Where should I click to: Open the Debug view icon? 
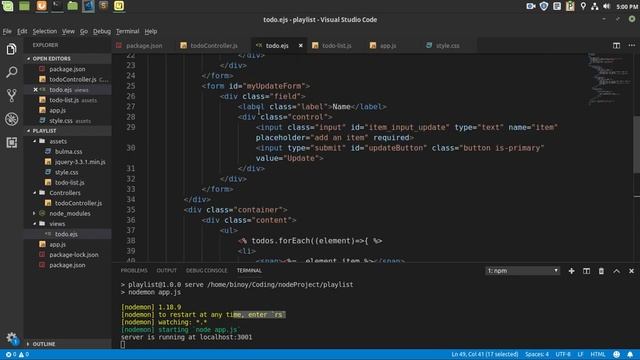pyautogui.click(x=11, y=119)
